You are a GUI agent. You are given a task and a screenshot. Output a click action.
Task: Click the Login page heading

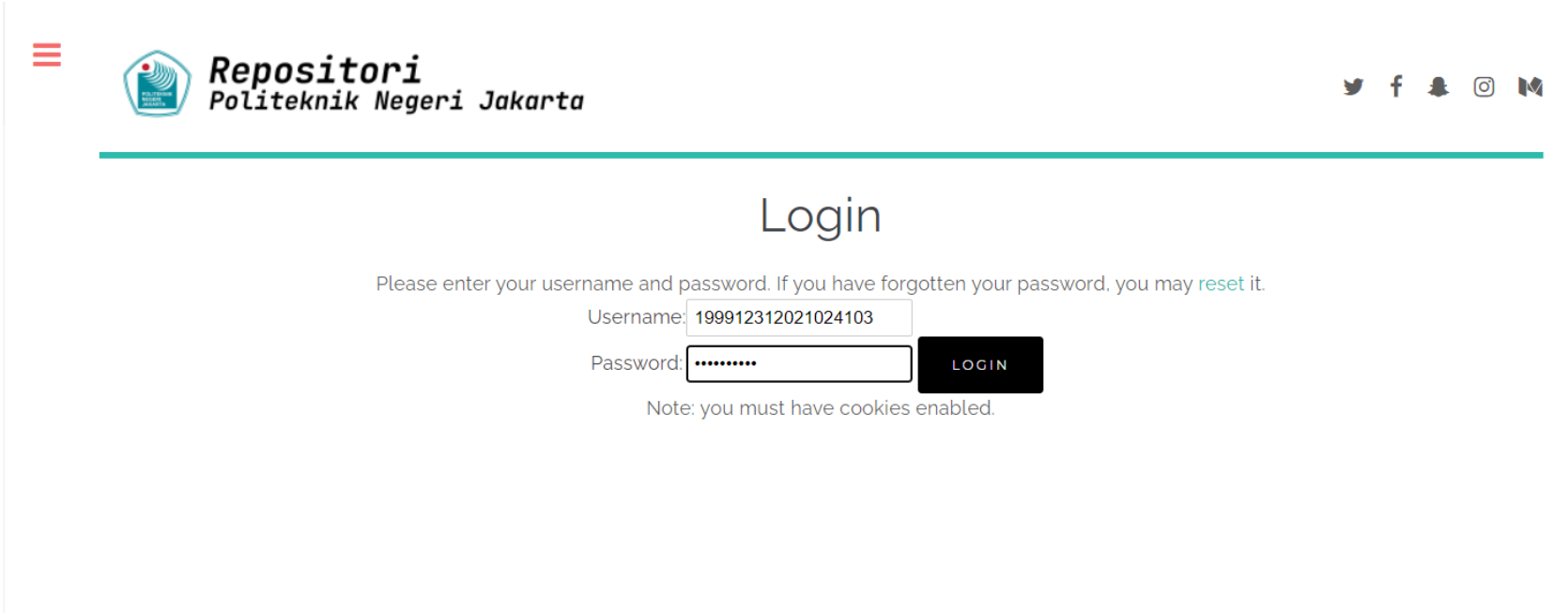click(x=820, y=215)
